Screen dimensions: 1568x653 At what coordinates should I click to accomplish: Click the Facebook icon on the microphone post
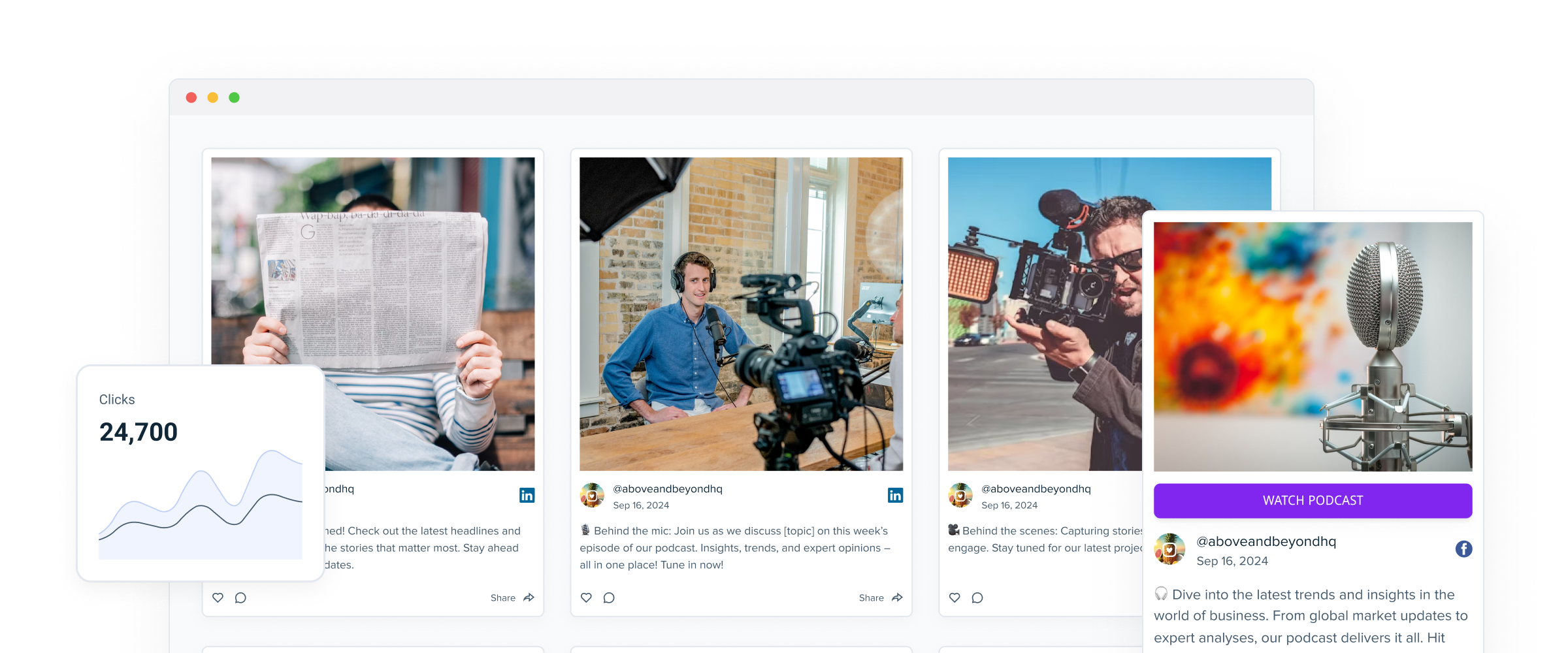[x=1463, y=549]
